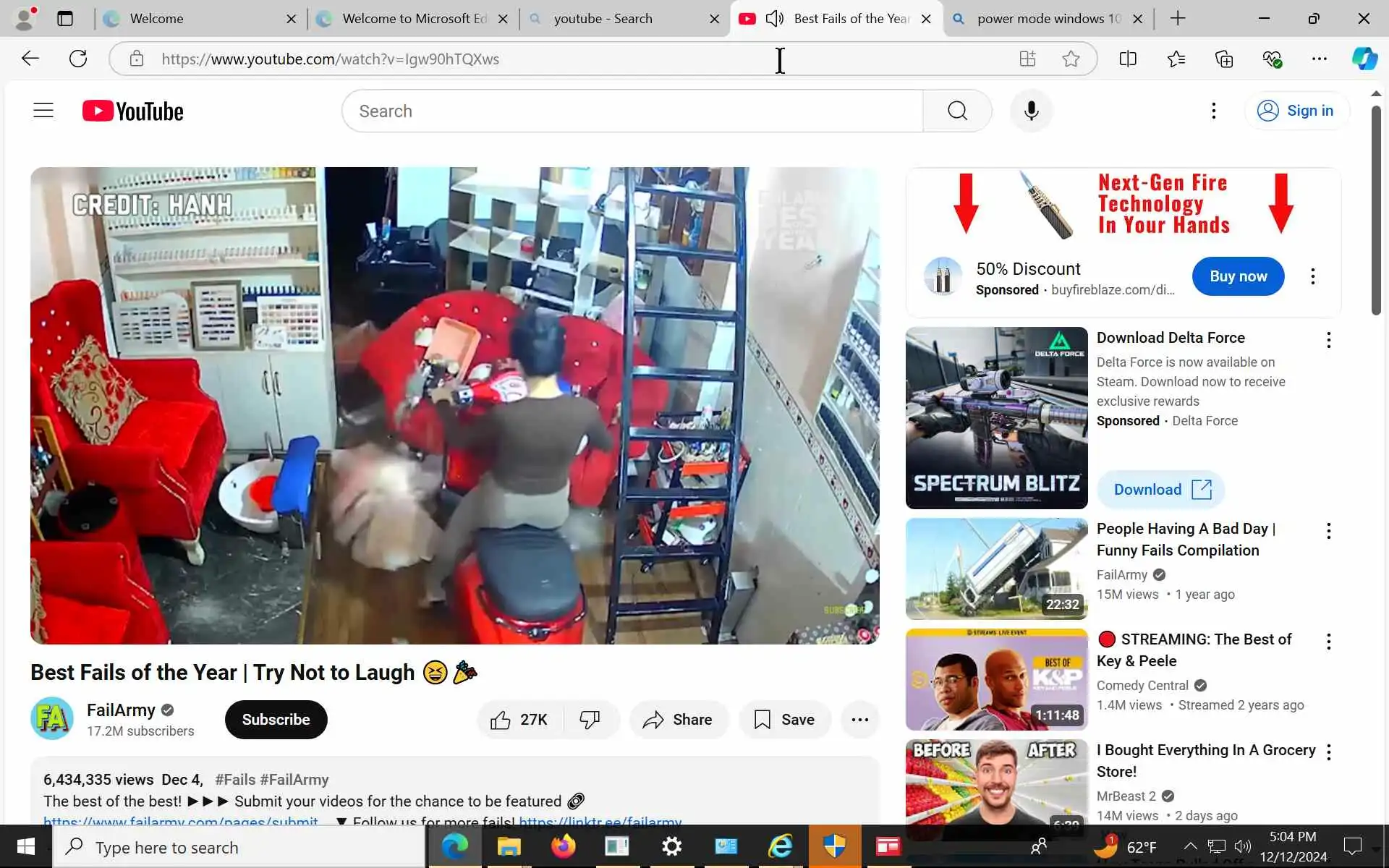
Task: Open the YouTube hamburger guide menu
Action: 43,111
